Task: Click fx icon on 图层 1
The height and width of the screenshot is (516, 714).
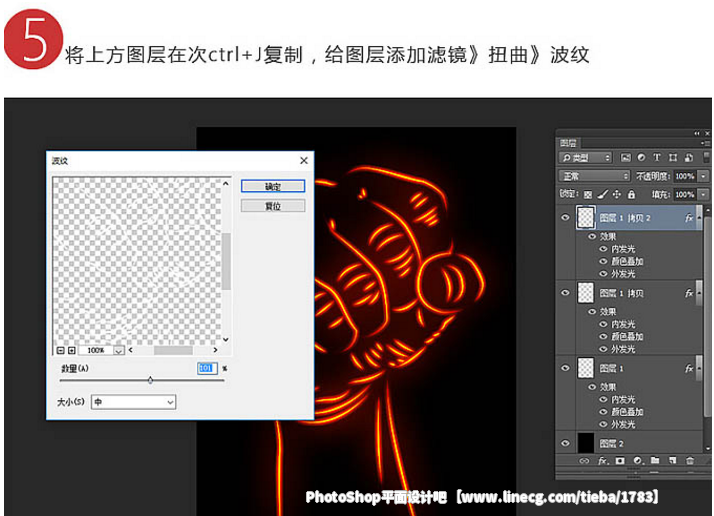Action: 689,368
